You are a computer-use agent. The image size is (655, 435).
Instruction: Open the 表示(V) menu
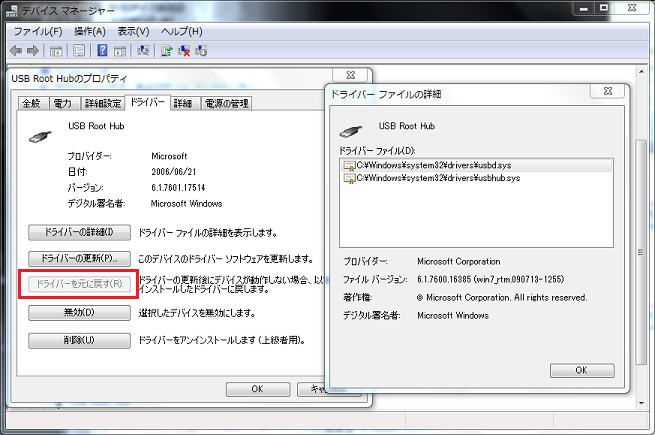133,32
